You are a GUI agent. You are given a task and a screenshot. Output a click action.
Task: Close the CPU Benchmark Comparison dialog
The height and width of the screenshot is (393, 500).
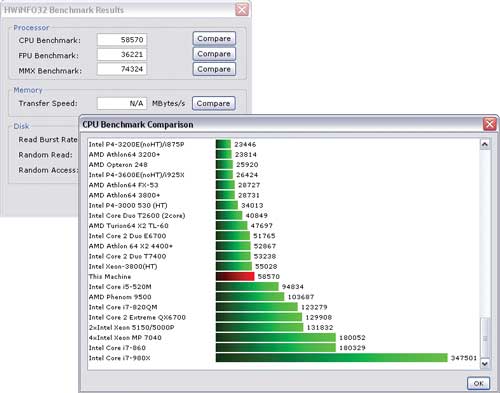pos(490,125)
